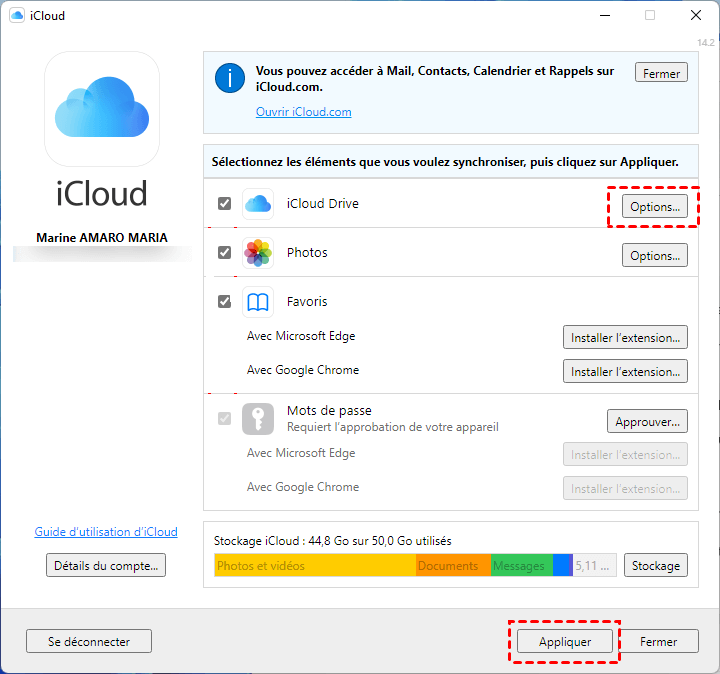Screen dimensions: 720x674
Task: Click the blue storage bar segment
Action: coord(561,565)
